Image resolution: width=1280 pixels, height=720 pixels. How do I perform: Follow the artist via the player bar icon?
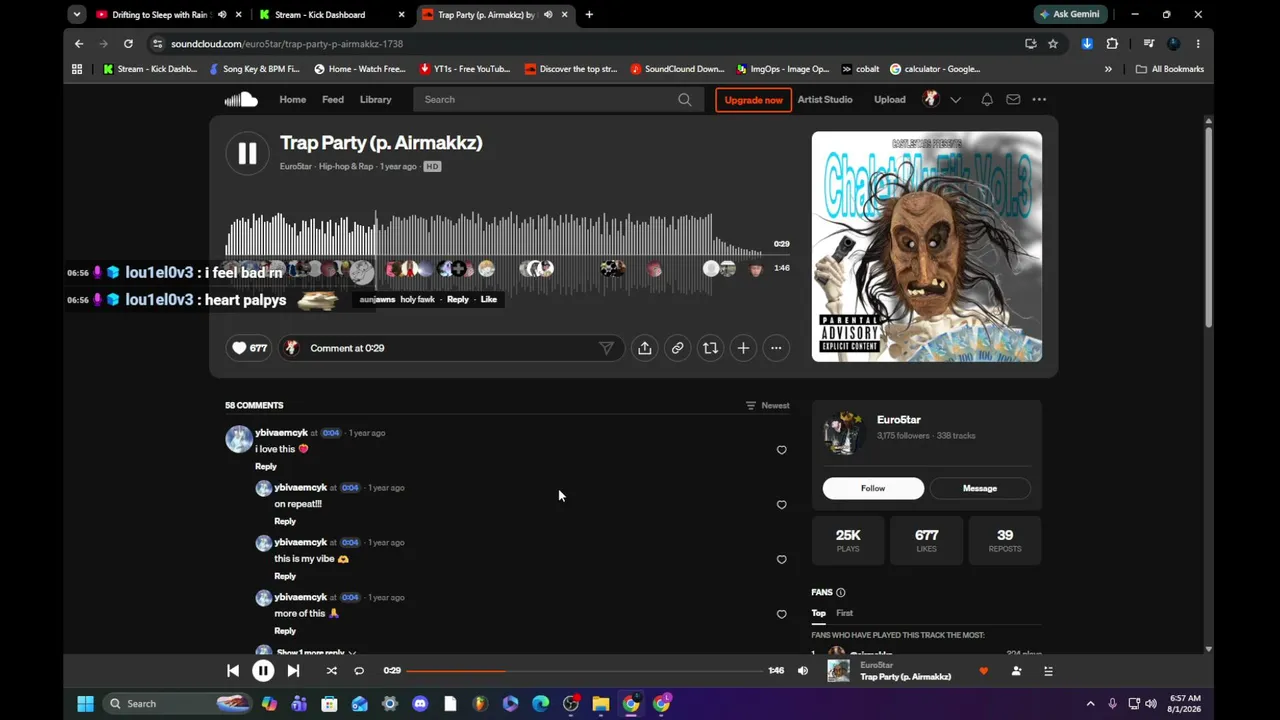tap(1016, 671)
